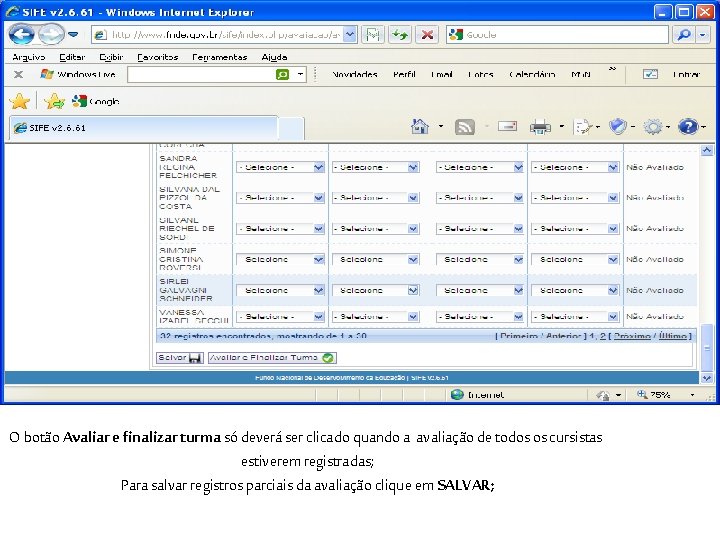
Task: Click Não Avaliado status for Sandra Regina
Action: 655,167
